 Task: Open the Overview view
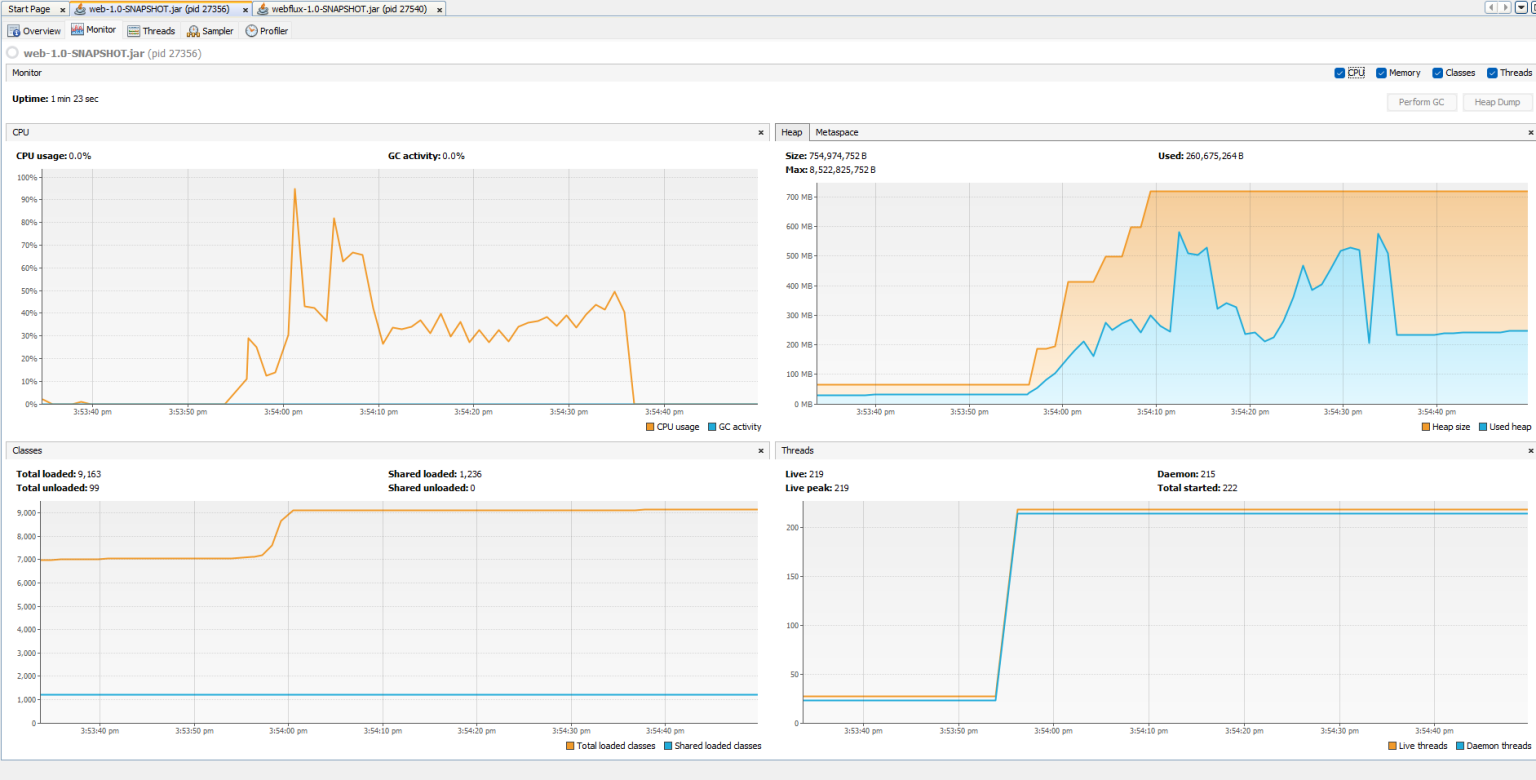[34, 30]
